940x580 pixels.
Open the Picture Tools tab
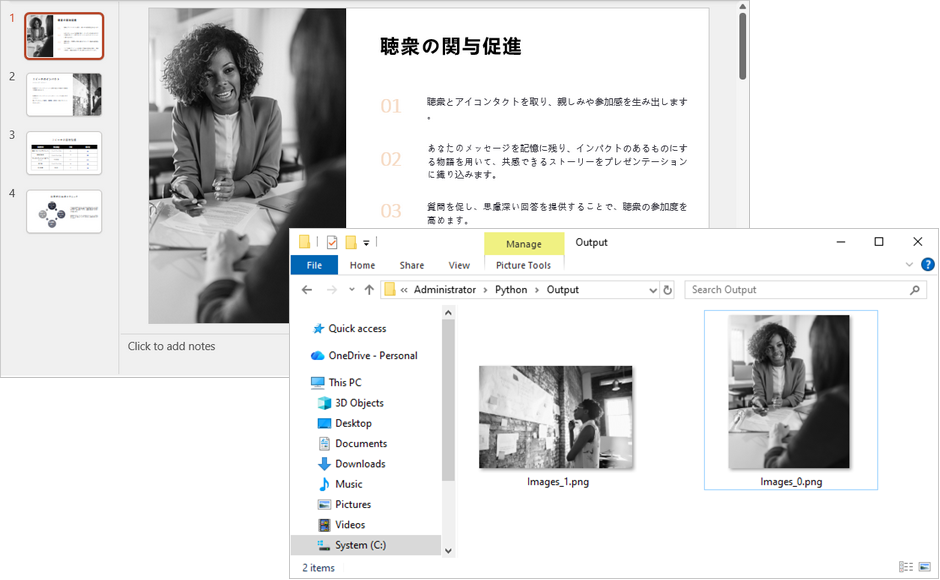coord(523,265)
